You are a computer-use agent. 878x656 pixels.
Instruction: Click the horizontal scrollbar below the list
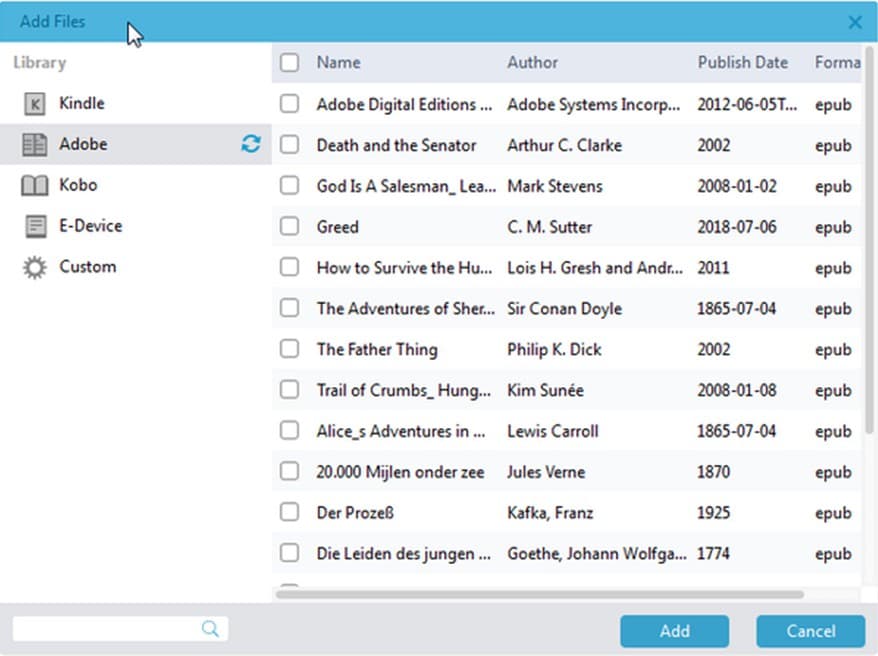click(x=540, y=594)
